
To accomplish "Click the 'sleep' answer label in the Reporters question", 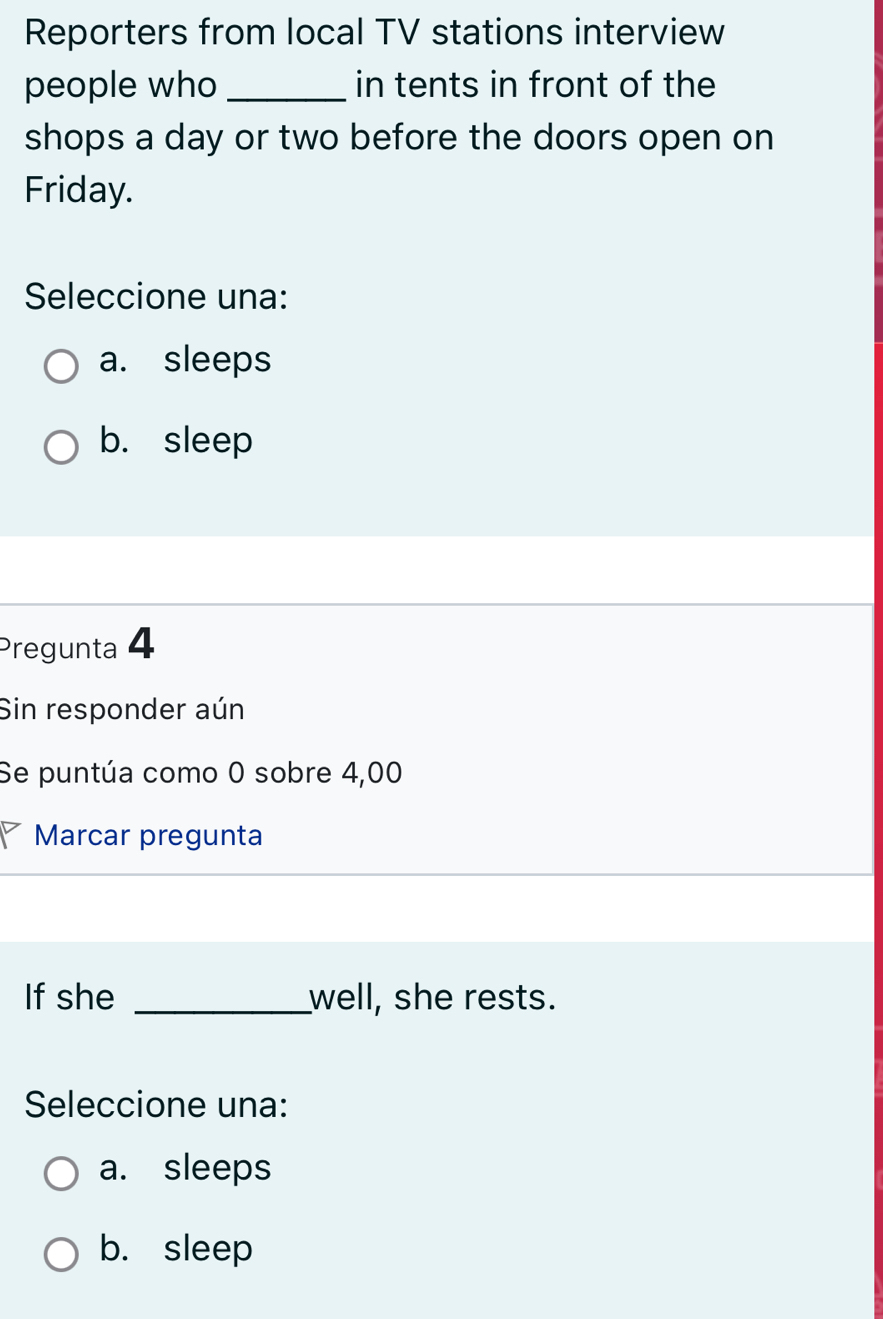I will 208,440.
